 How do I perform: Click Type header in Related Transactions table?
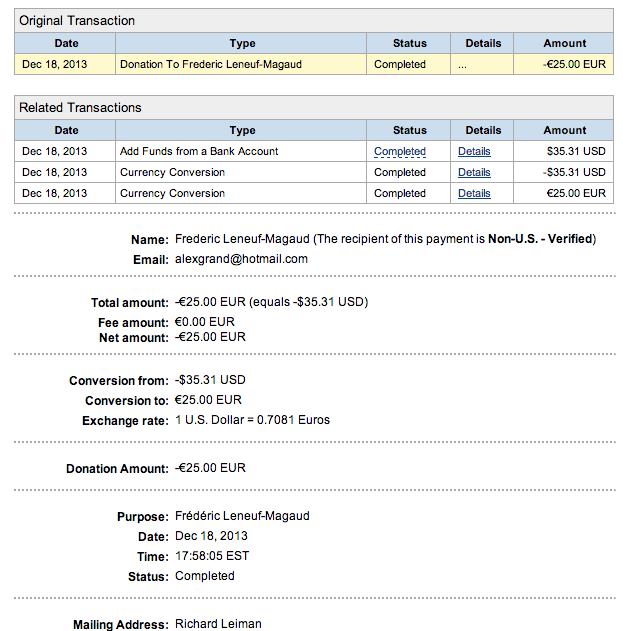point(242,131)
